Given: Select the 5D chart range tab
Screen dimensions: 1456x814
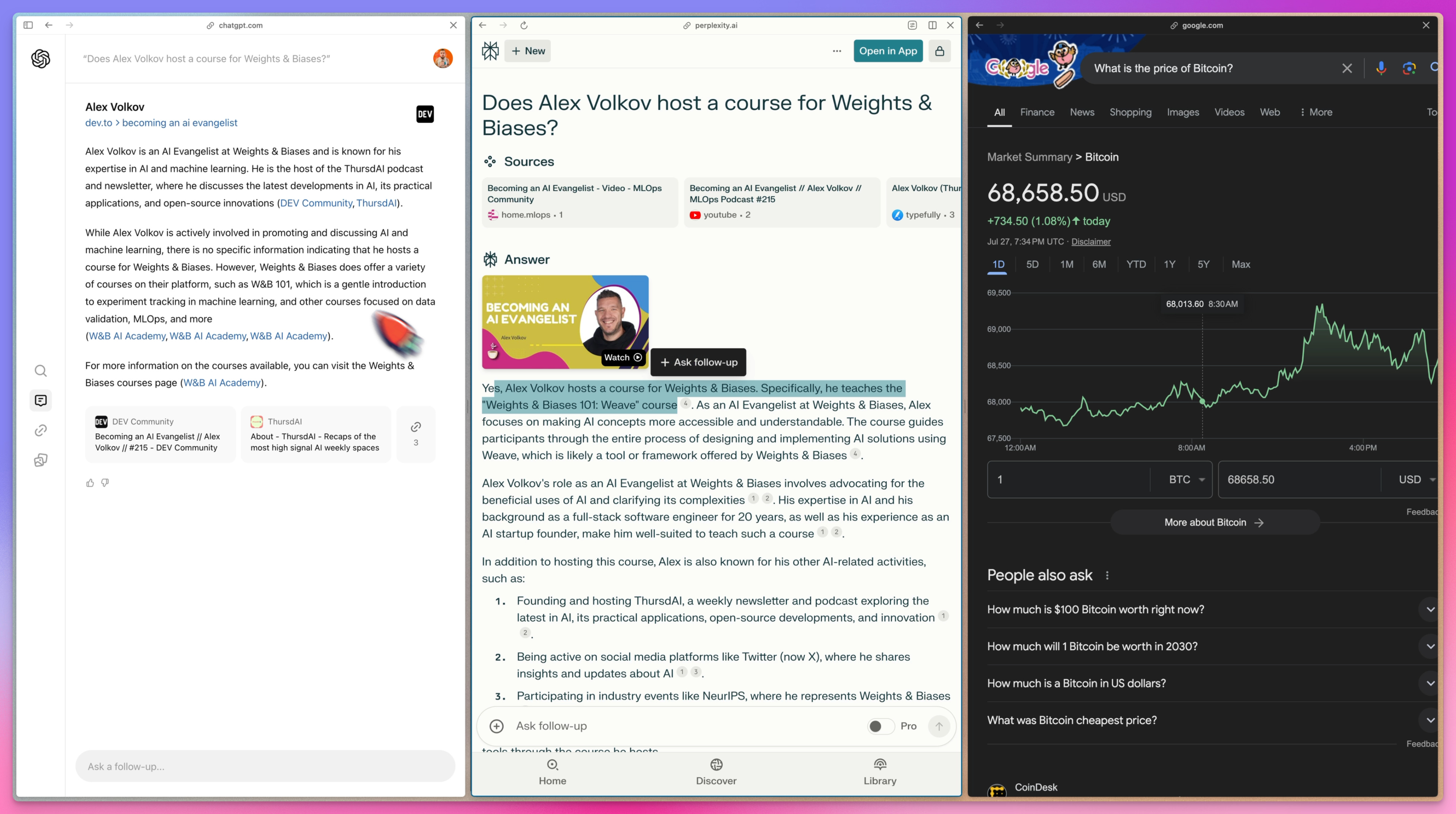Looking at the screenshot, I should (x=1032, y=265).
